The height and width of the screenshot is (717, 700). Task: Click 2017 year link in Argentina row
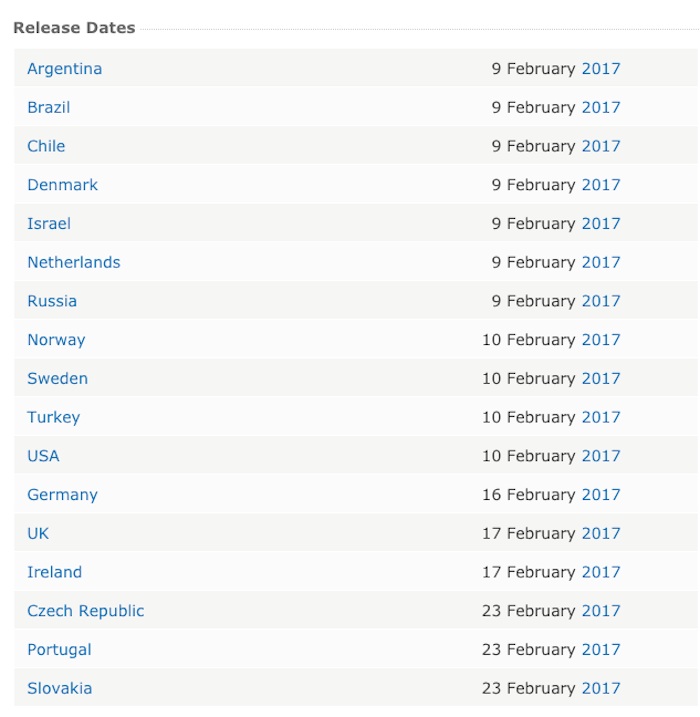(x=600, y=69)
